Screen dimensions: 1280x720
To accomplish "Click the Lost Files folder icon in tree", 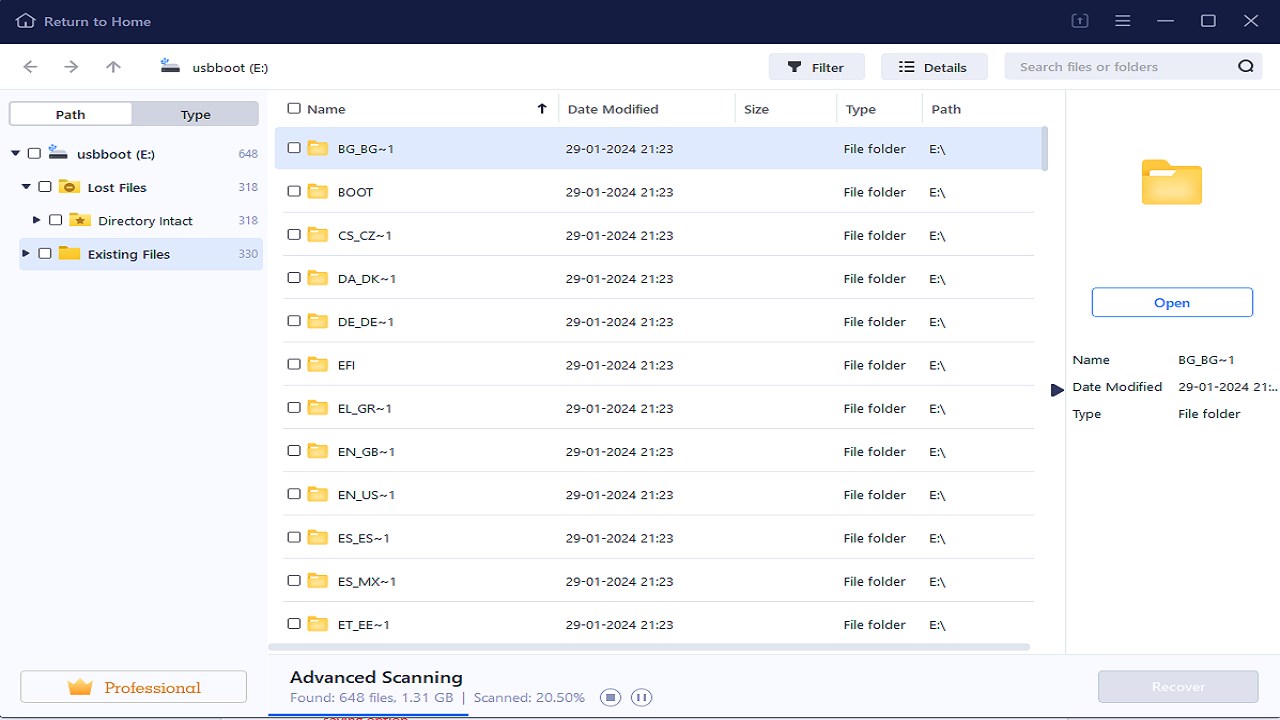I will [69, 187].
